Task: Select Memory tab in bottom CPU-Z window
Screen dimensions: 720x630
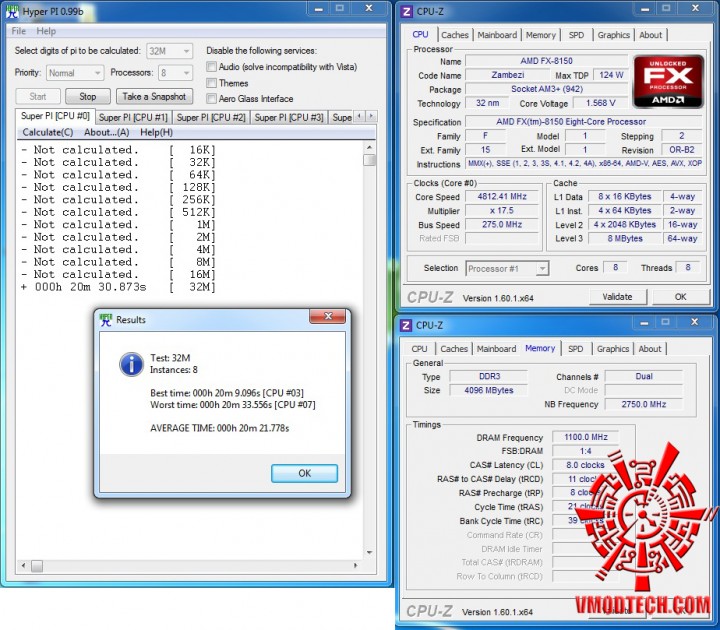Action: pos(540,349)
